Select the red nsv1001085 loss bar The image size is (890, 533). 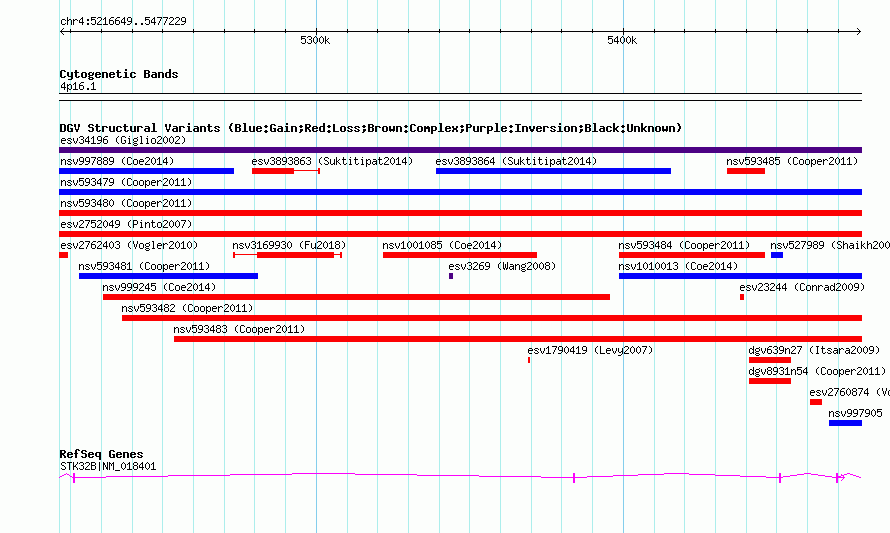point(460,255)
